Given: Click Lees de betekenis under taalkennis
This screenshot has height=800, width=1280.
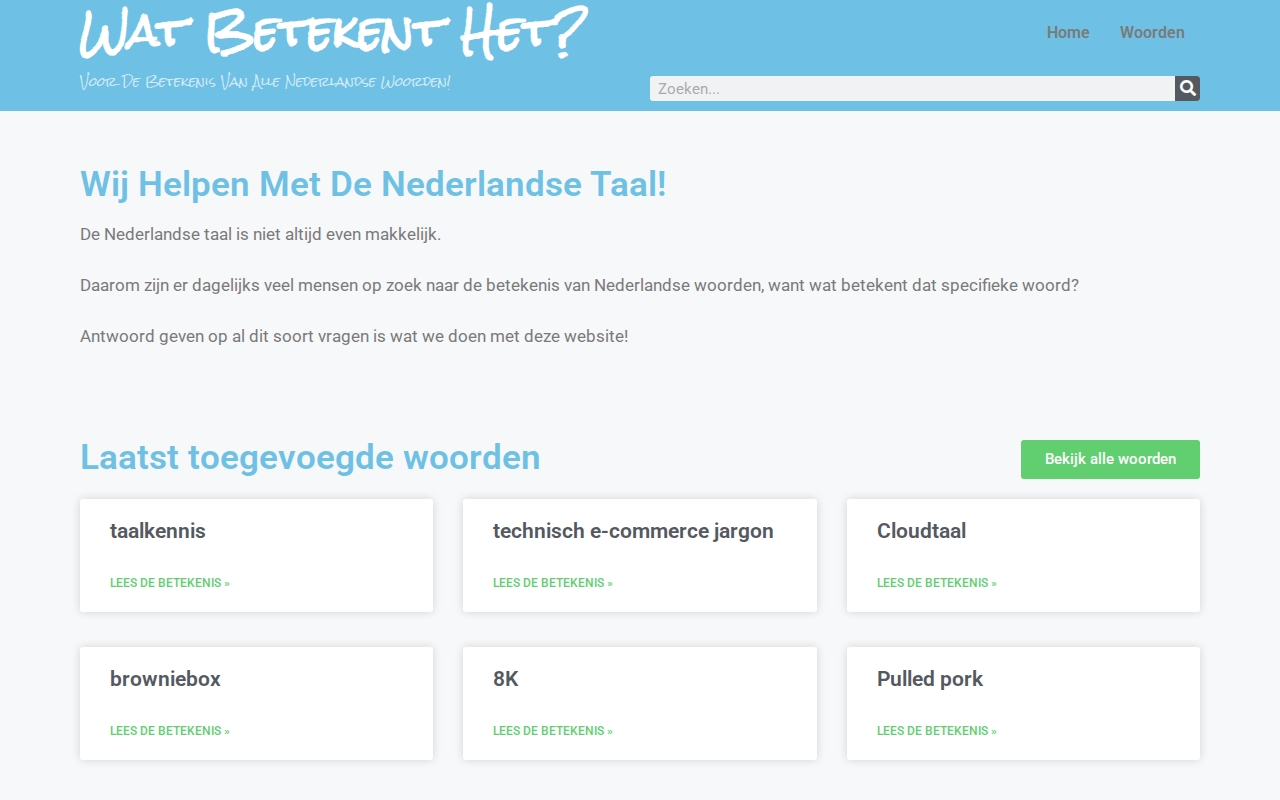Looking at the screenshot, I should coord(170,583).
